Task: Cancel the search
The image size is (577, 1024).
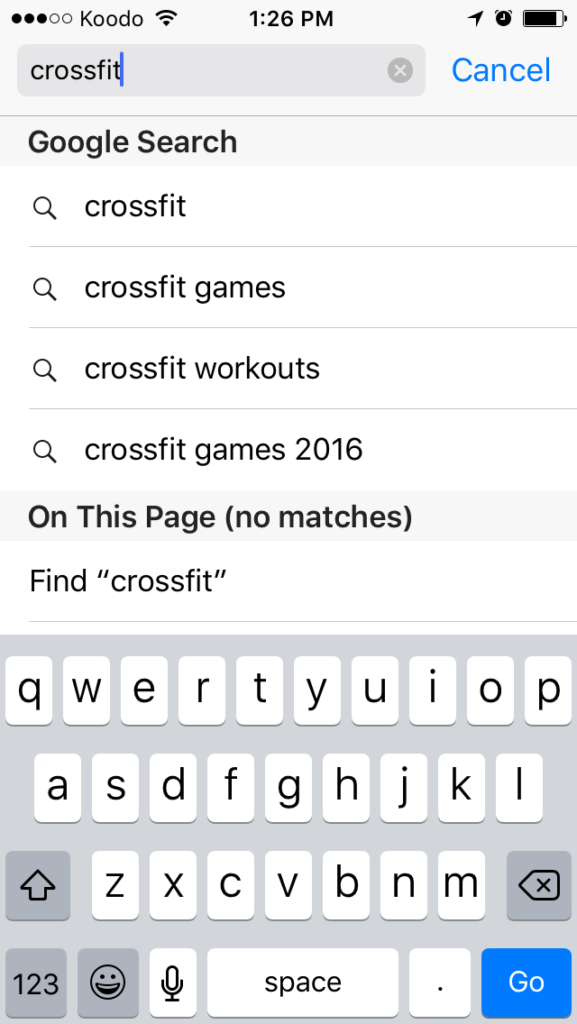Action: (501, 70)
